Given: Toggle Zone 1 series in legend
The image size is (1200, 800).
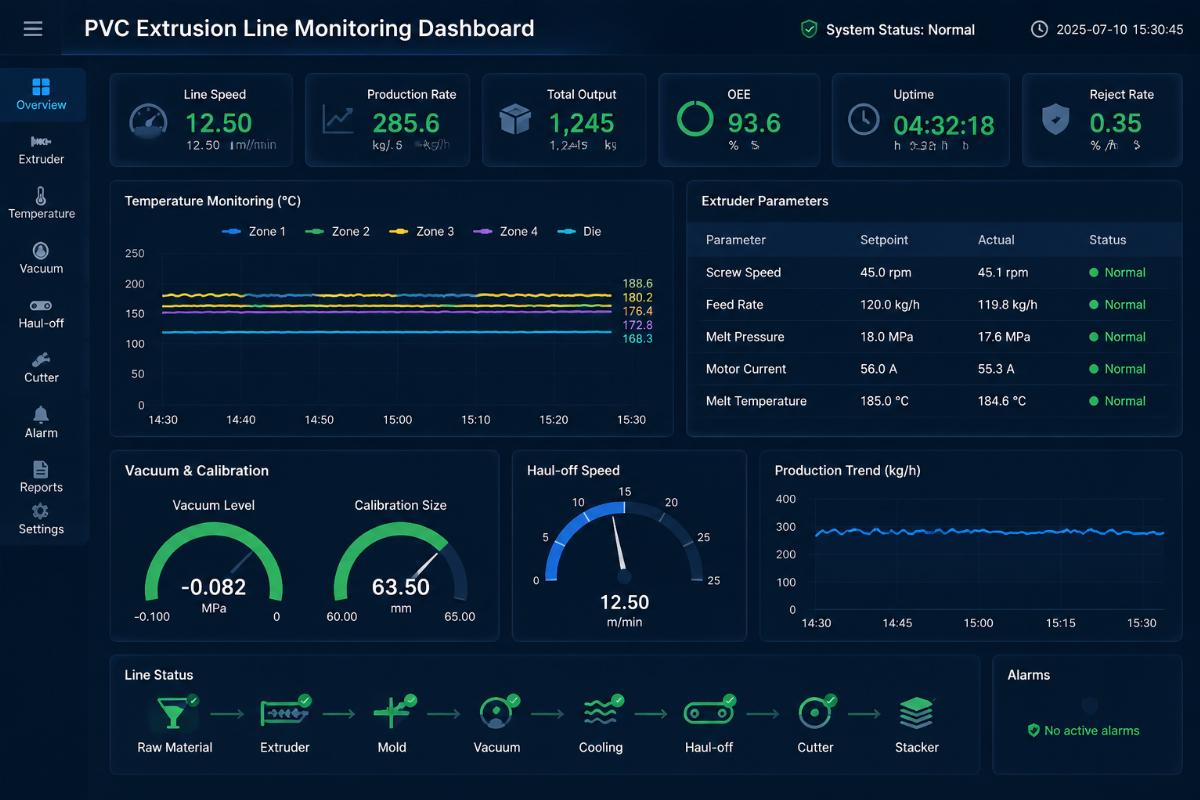Looking at the screenshot, I should coord(252,231).
